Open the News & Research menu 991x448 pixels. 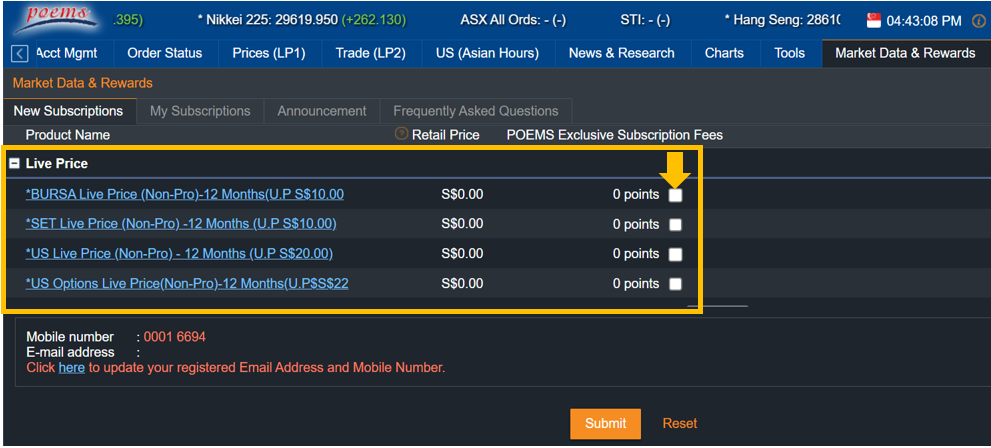[x=622, y=54]
